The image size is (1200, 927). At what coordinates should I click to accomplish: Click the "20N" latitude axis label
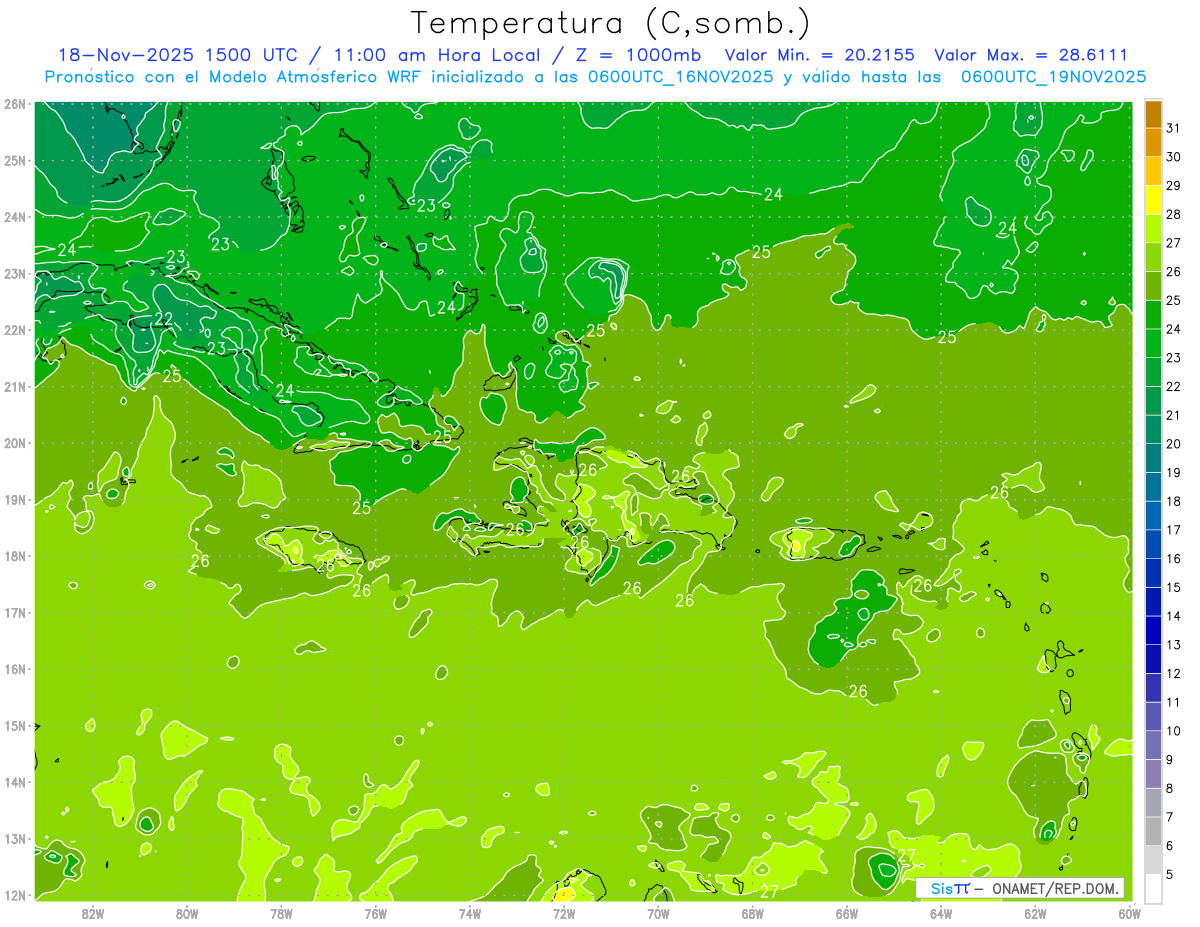click(x=15, y=443)
